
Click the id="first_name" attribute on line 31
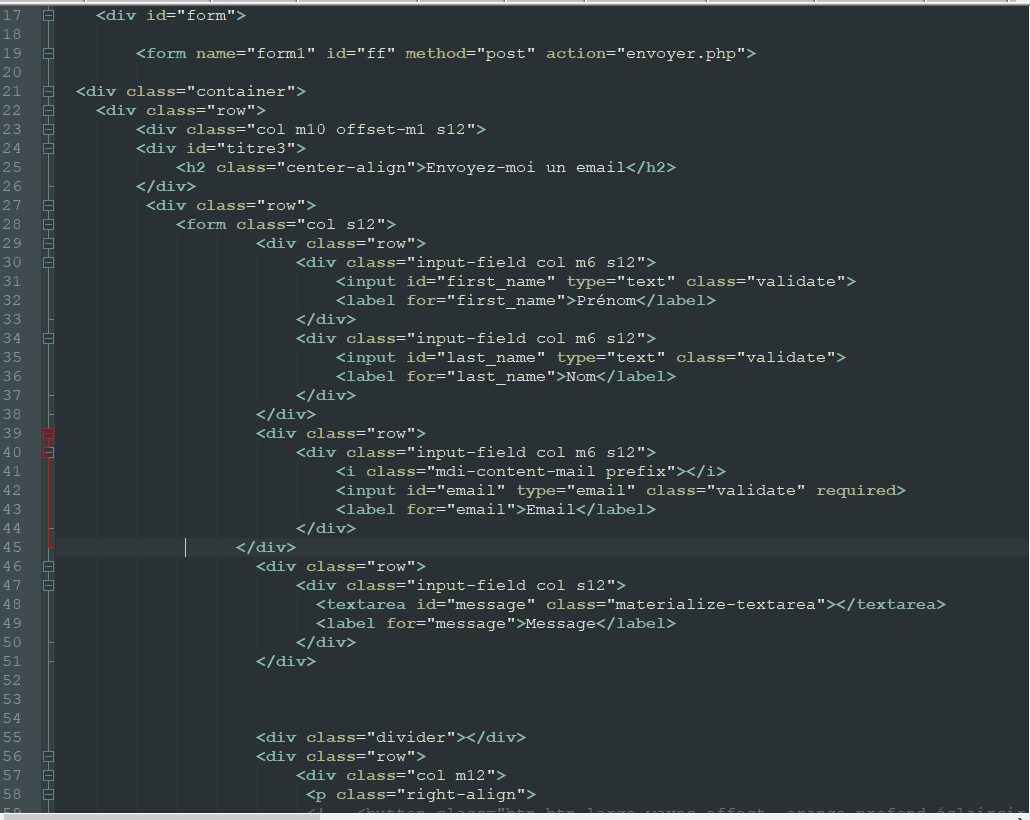point(481,281)
